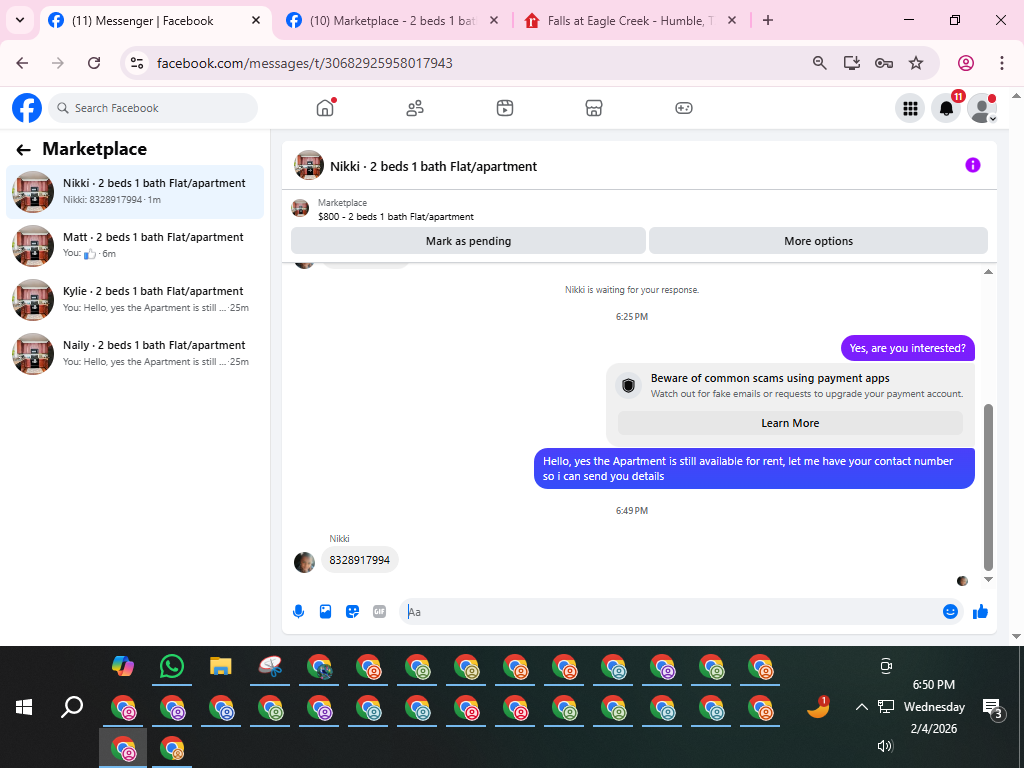Send a thumbs-up like
Screen dimensions: 1024x768
click(980, 611)
